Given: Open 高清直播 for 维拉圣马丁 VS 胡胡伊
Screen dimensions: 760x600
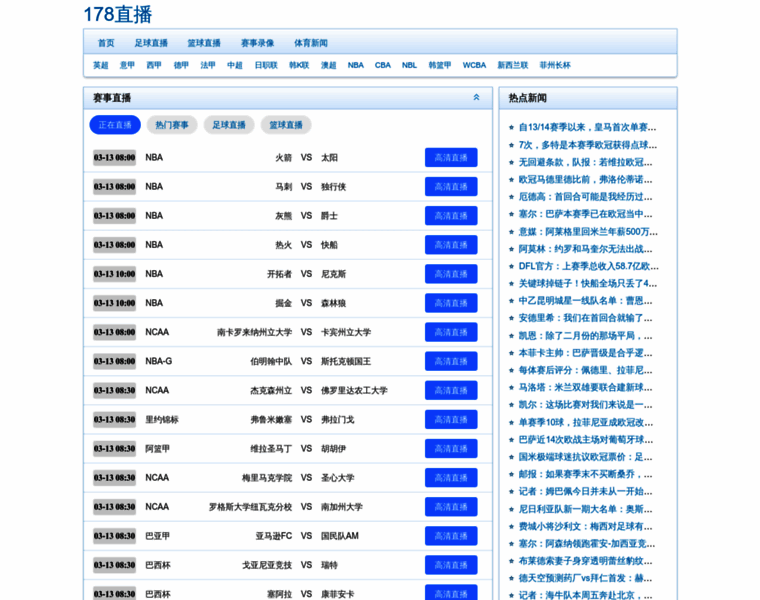Looking at the screenshot, I should pyautogui.click(x=451, y=448).
